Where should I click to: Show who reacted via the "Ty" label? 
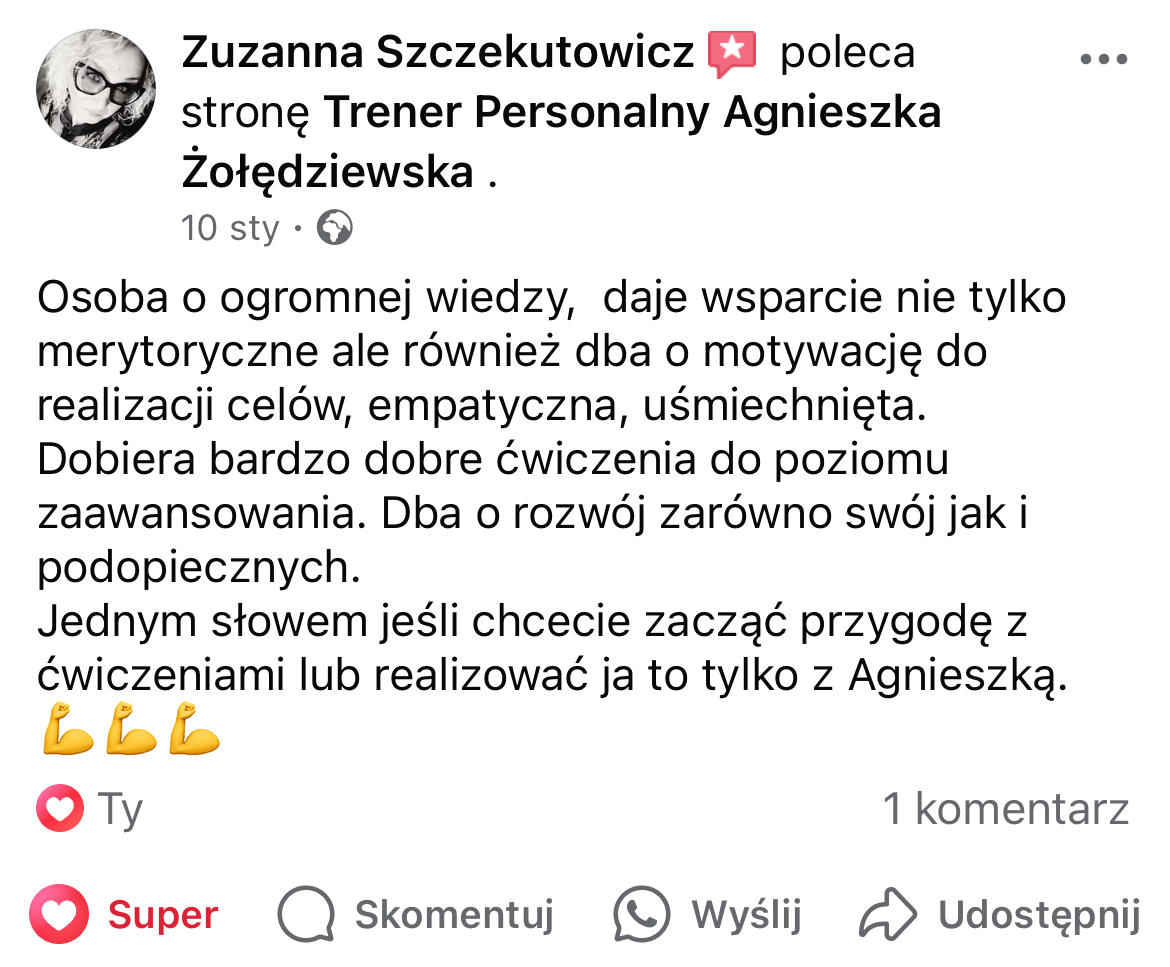tap(121, 809)
